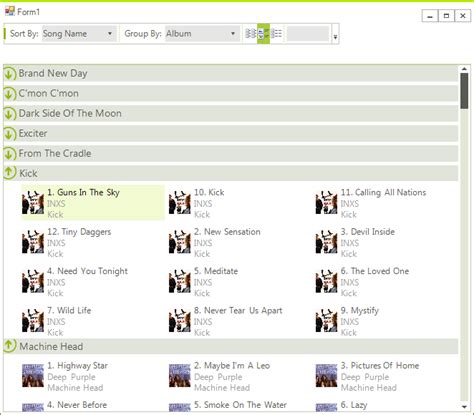Select song title '10. Kick'
Viewport: 474px width, 415px height.
pyautogui.click(x=209, y=193)
